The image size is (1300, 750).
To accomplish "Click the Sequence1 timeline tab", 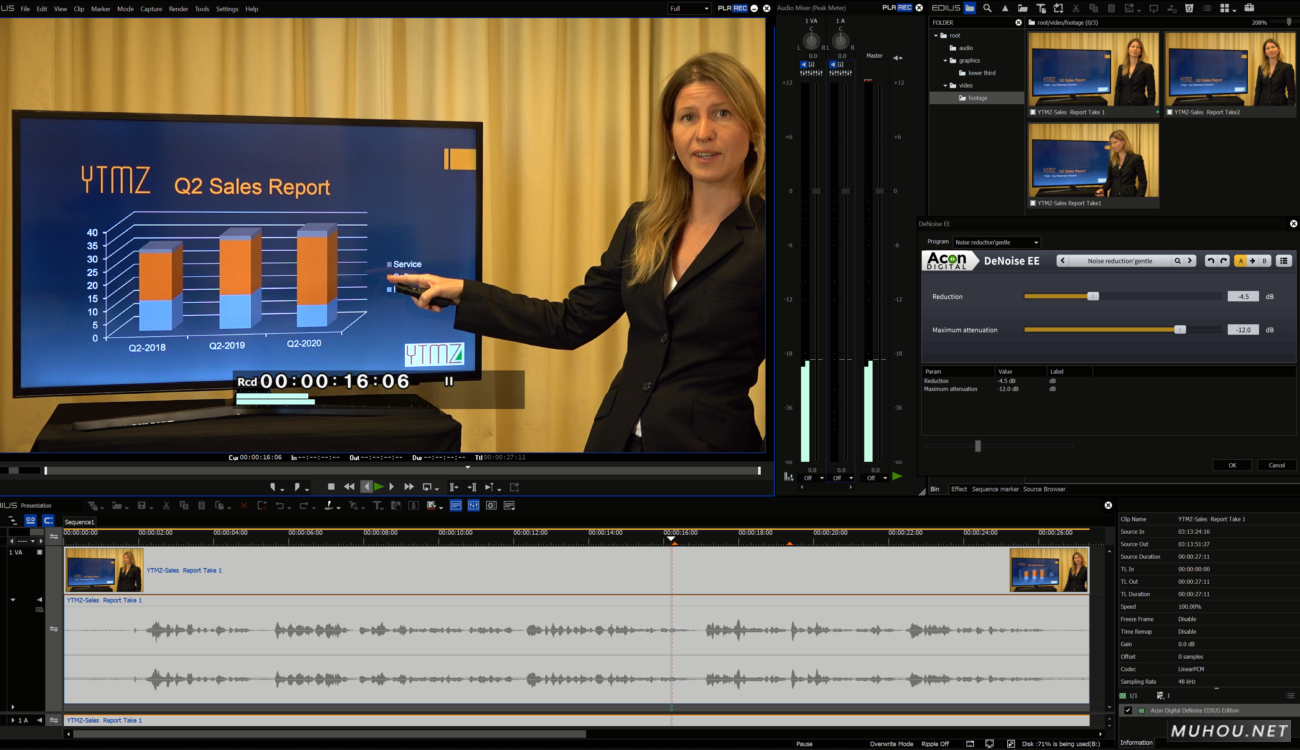I will coord(79,522).
